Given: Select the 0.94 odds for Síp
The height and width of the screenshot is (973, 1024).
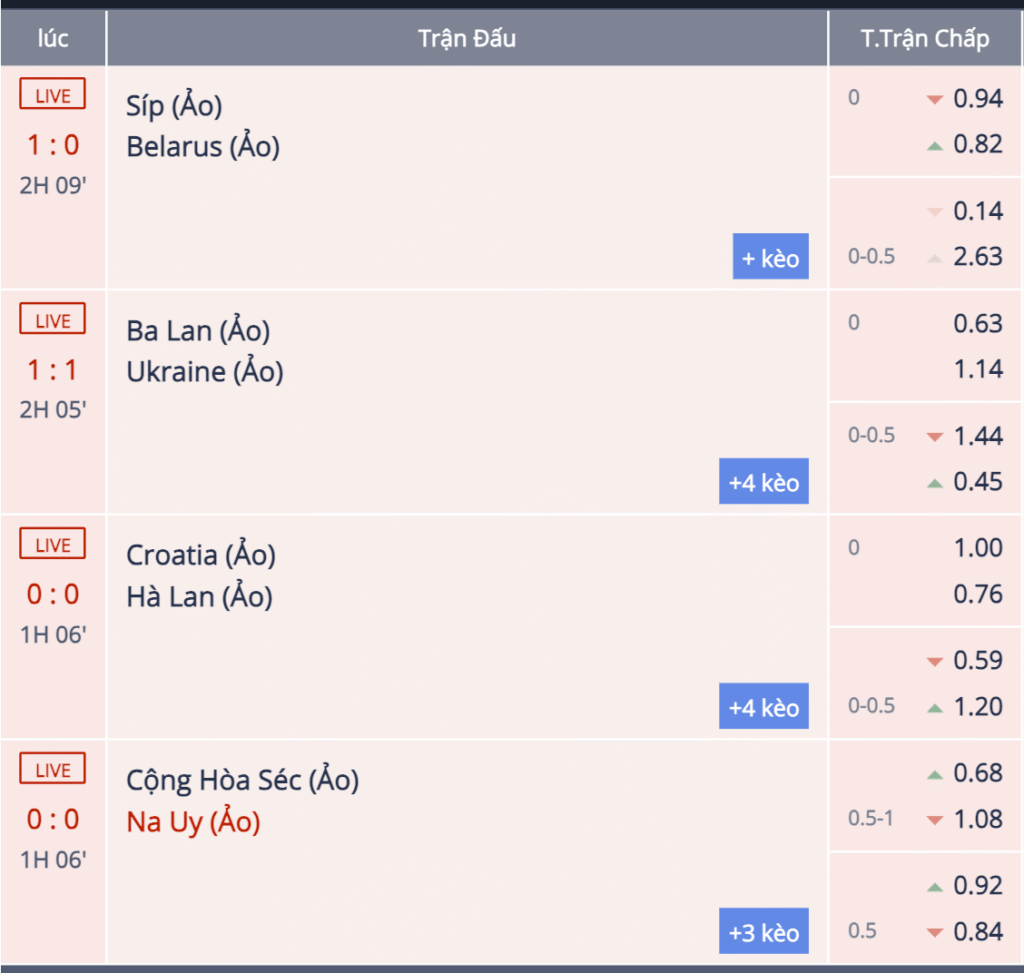Looking at the screenshot, I should pyautogui.click(x=977, y=98).
